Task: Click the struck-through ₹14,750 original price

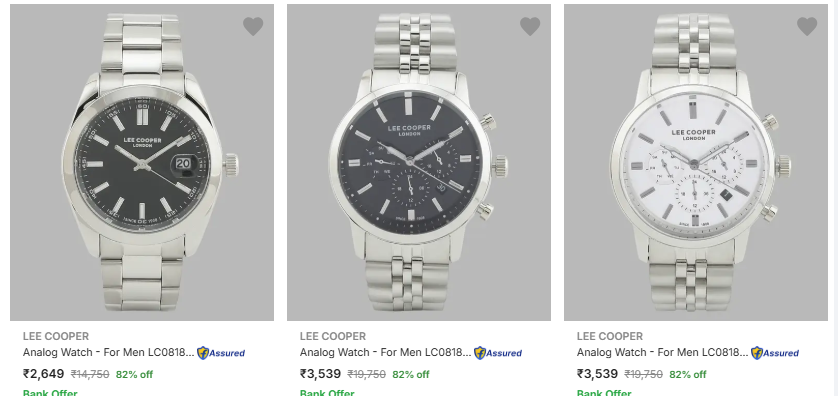Action: (x=90, y=375)
